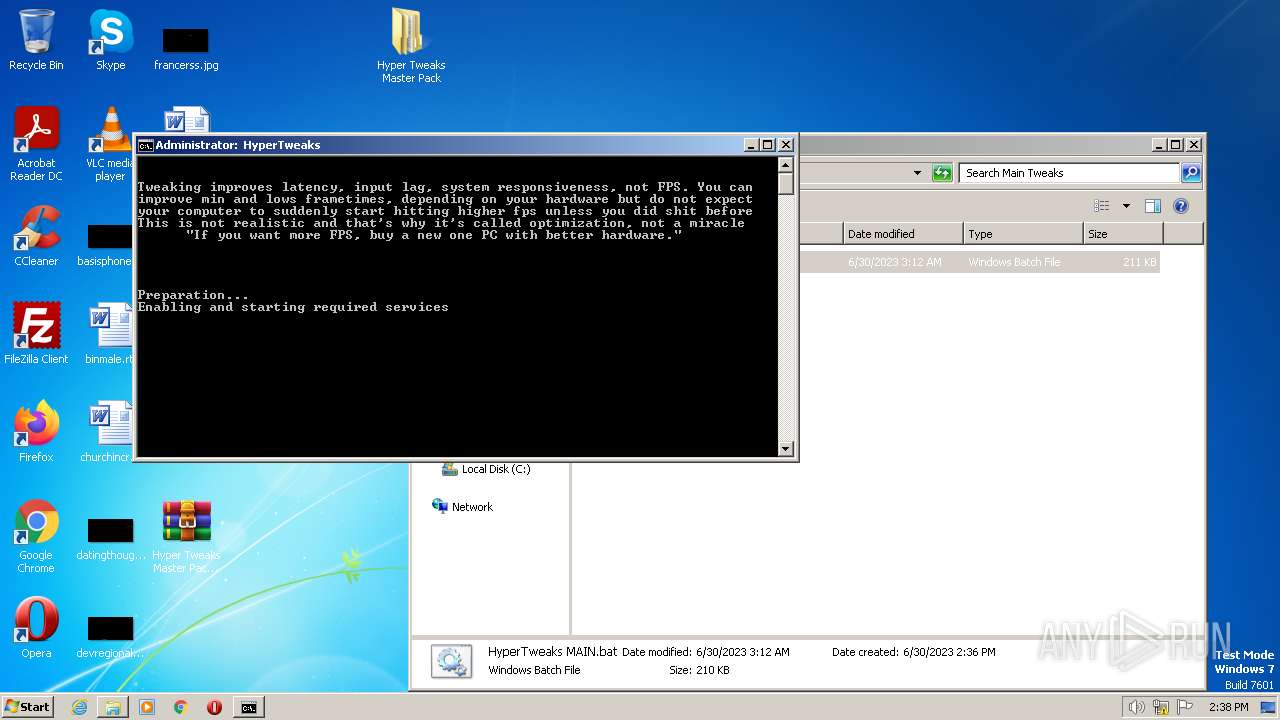
Task: Open VLC media player shortcut
Action: pyautogui.click(x=110, y=144)
